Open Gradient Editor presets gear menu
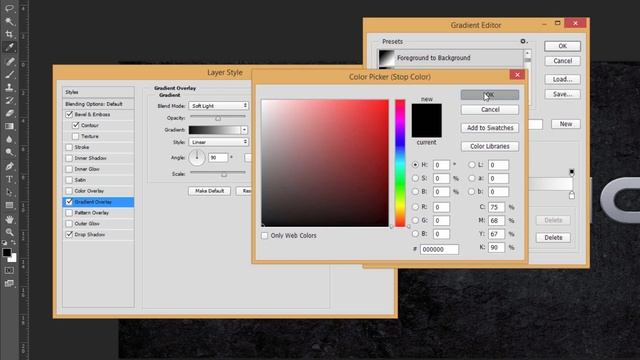The image size is (640, 360). pos(523,41)
